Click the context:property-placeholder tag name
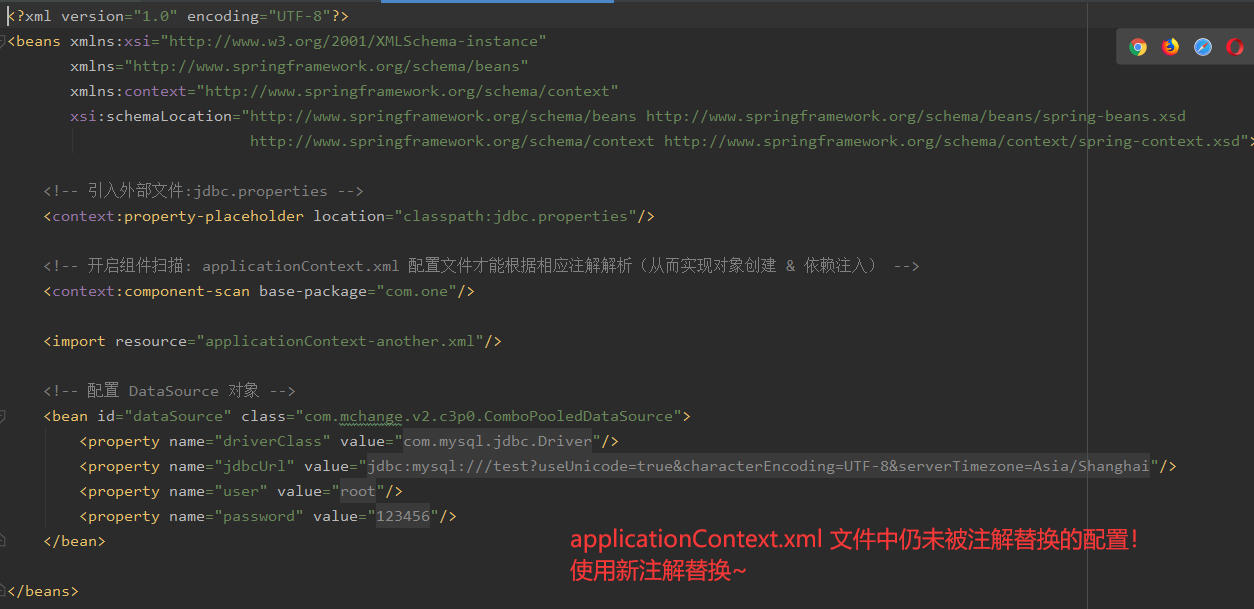1254x609 pixels. click(178, 216)
